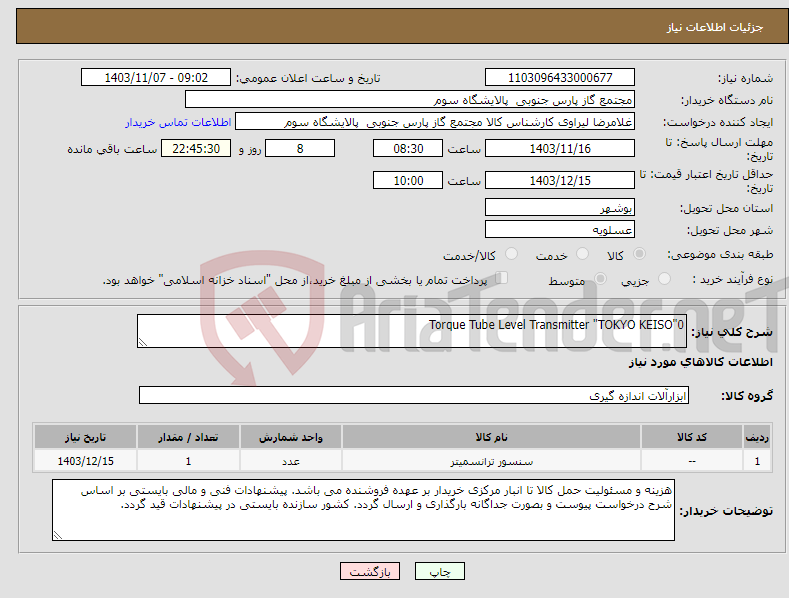
Task: Click the Torque Tube Level Transmitter description box
Action: (x=412, y=331)
